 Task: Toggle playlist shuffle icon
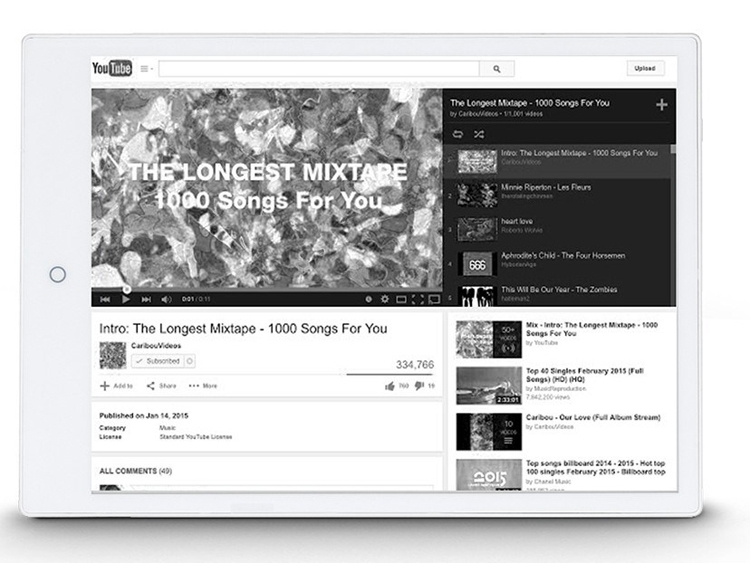[x=479, y=134]
